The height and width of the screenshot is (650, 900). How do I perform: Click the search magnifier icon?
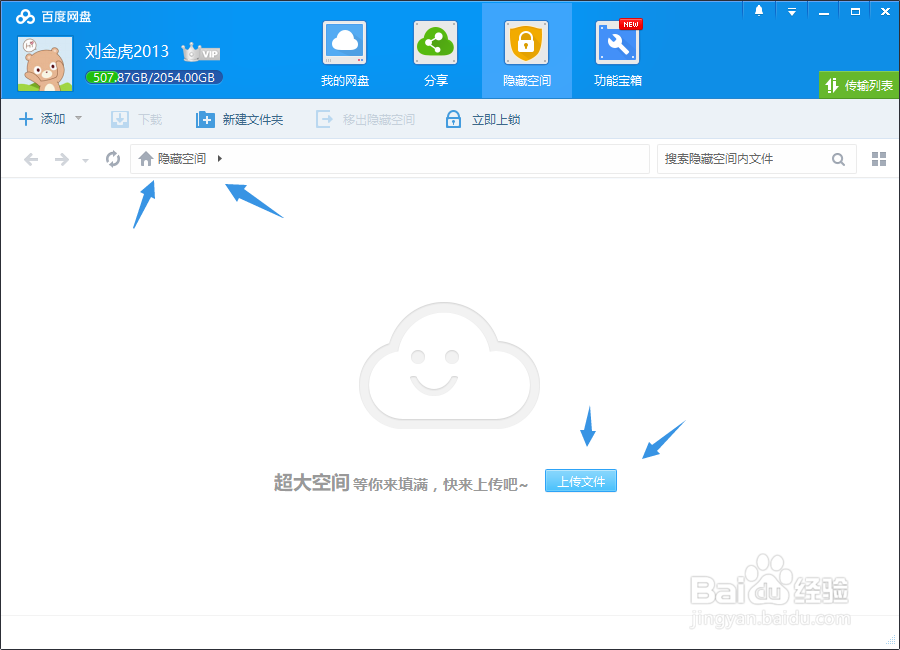838,160
